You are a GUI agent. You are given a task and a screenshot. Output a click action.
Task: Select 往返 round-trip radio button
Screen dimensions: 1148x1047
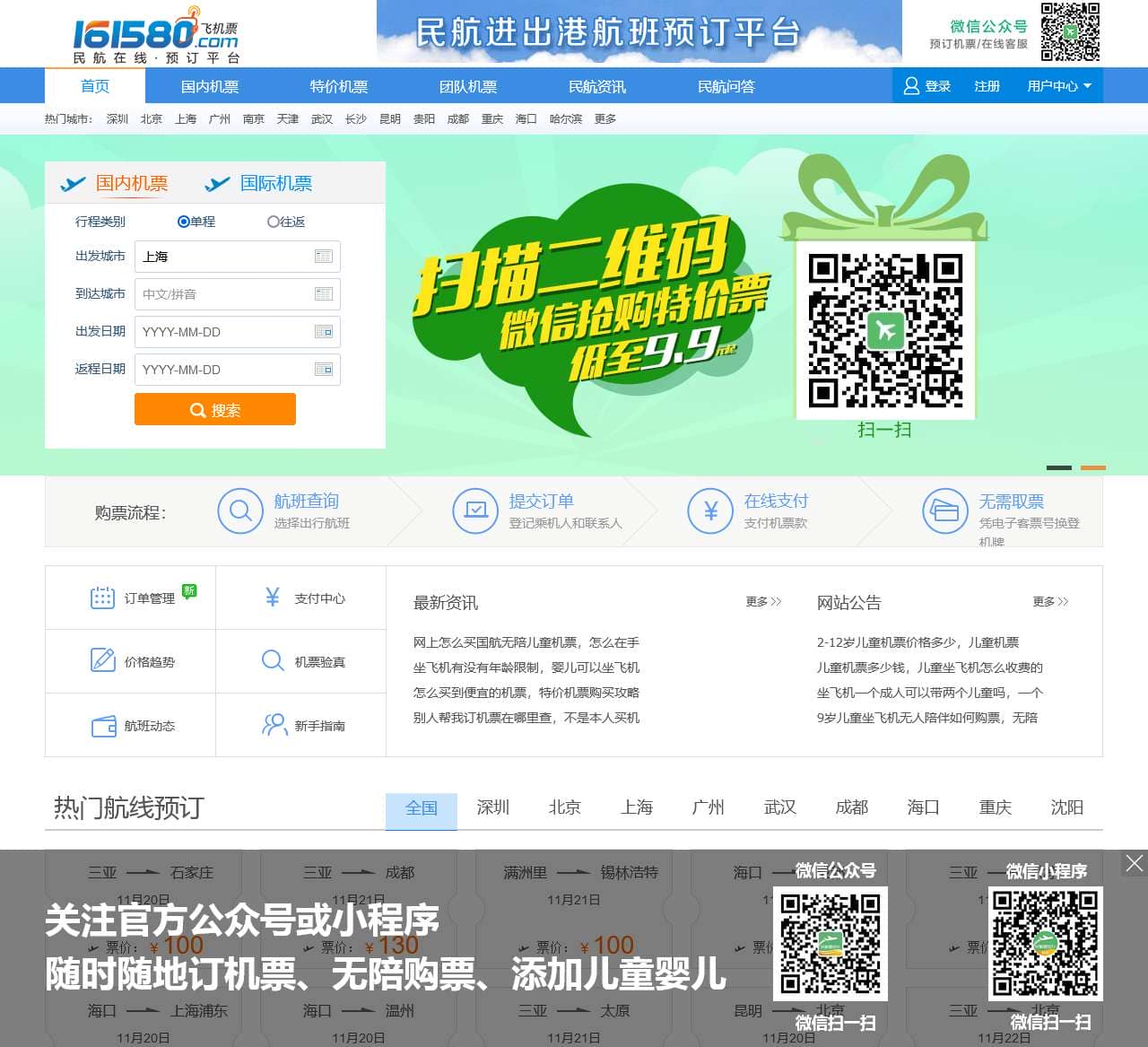click(274, 222)
